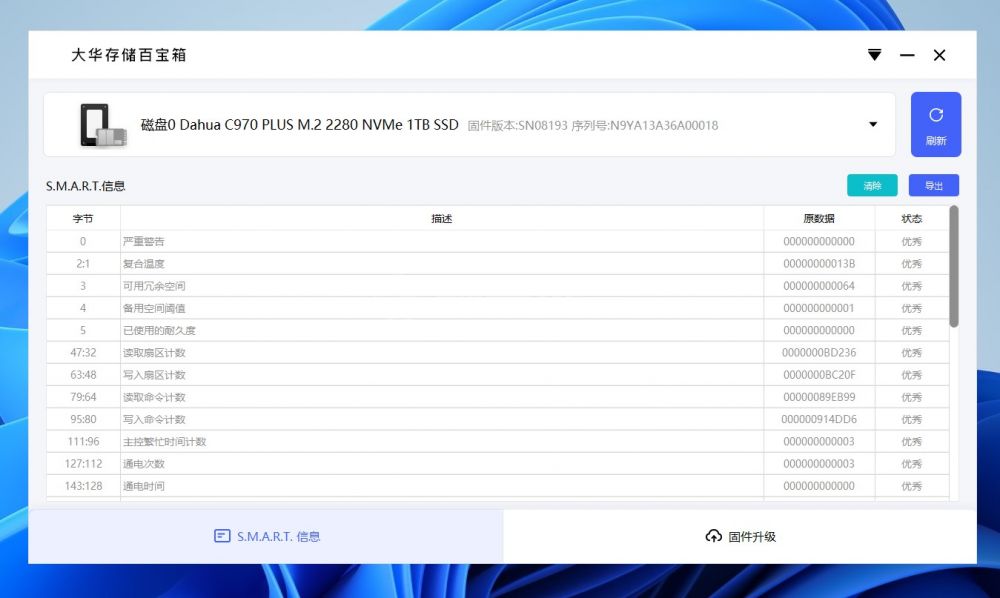This screenshot has width=1000, height=598.
Task: Select the 写入命令计数 description cell
Action: (441, 419)
